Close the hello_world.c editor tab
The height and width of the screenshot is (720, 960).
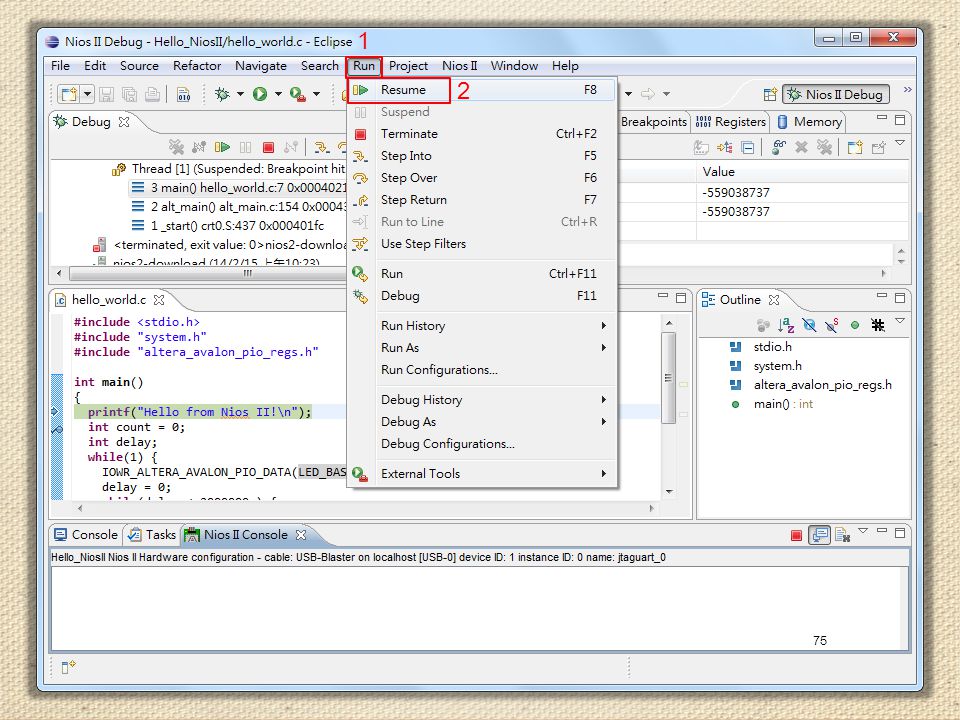point(159,299)
